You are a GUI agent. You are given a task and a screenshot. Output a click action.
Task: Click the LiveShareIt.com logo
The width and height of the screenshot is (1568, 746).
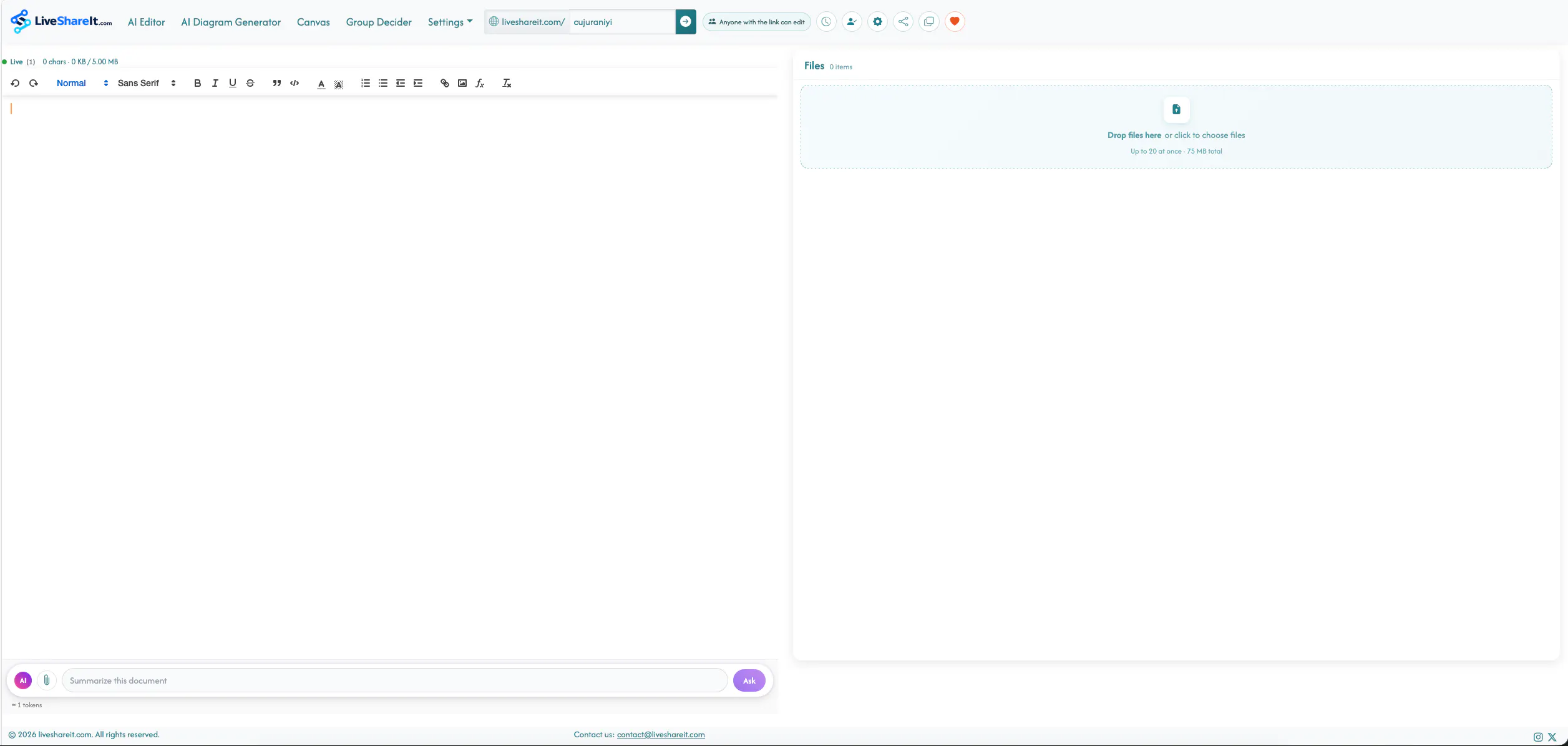(61, 21)
